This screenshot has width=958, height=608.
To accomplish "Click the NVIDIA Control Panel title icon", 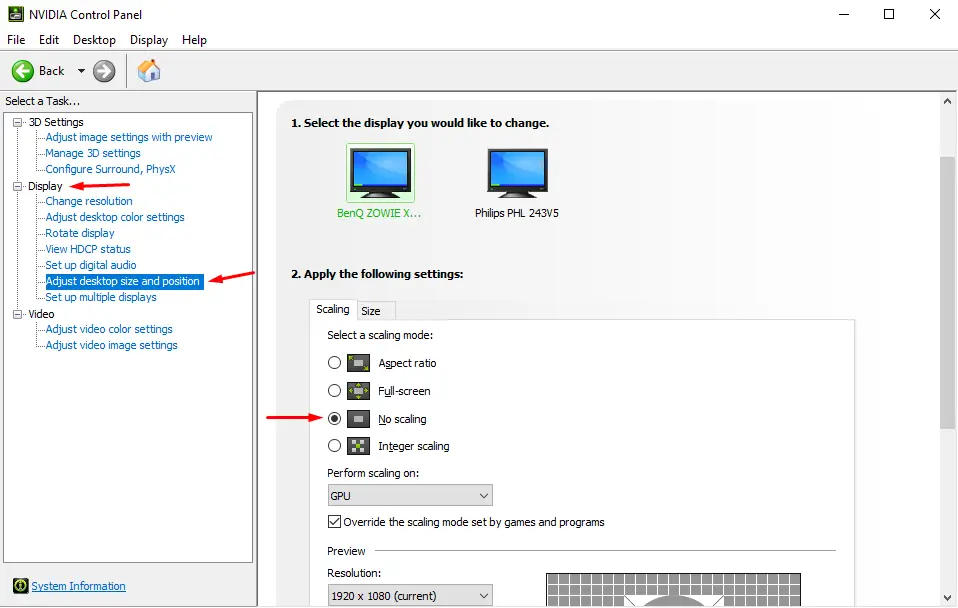I will click(16, 14).
